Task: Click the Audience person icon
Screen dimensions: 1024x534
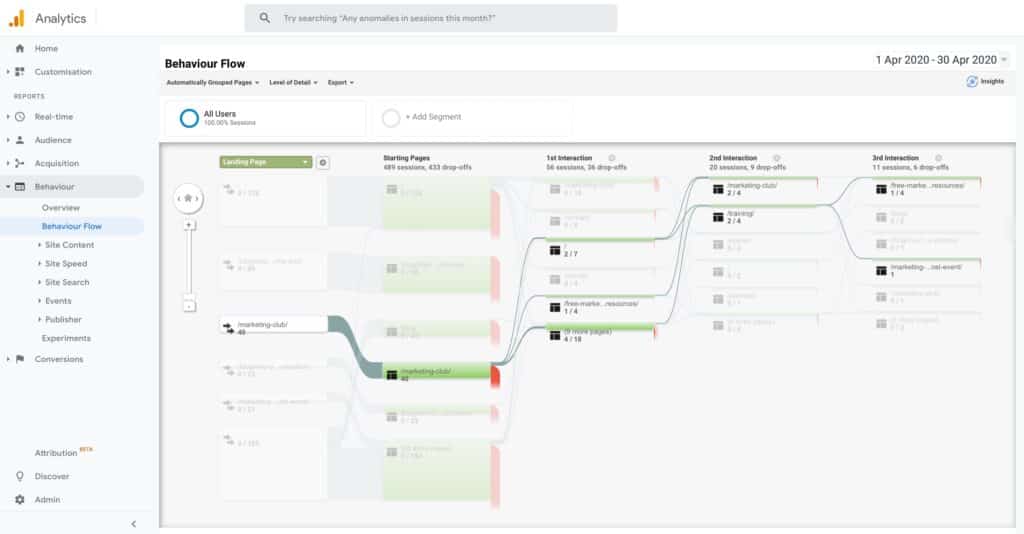Action: (x=20, y=140)
